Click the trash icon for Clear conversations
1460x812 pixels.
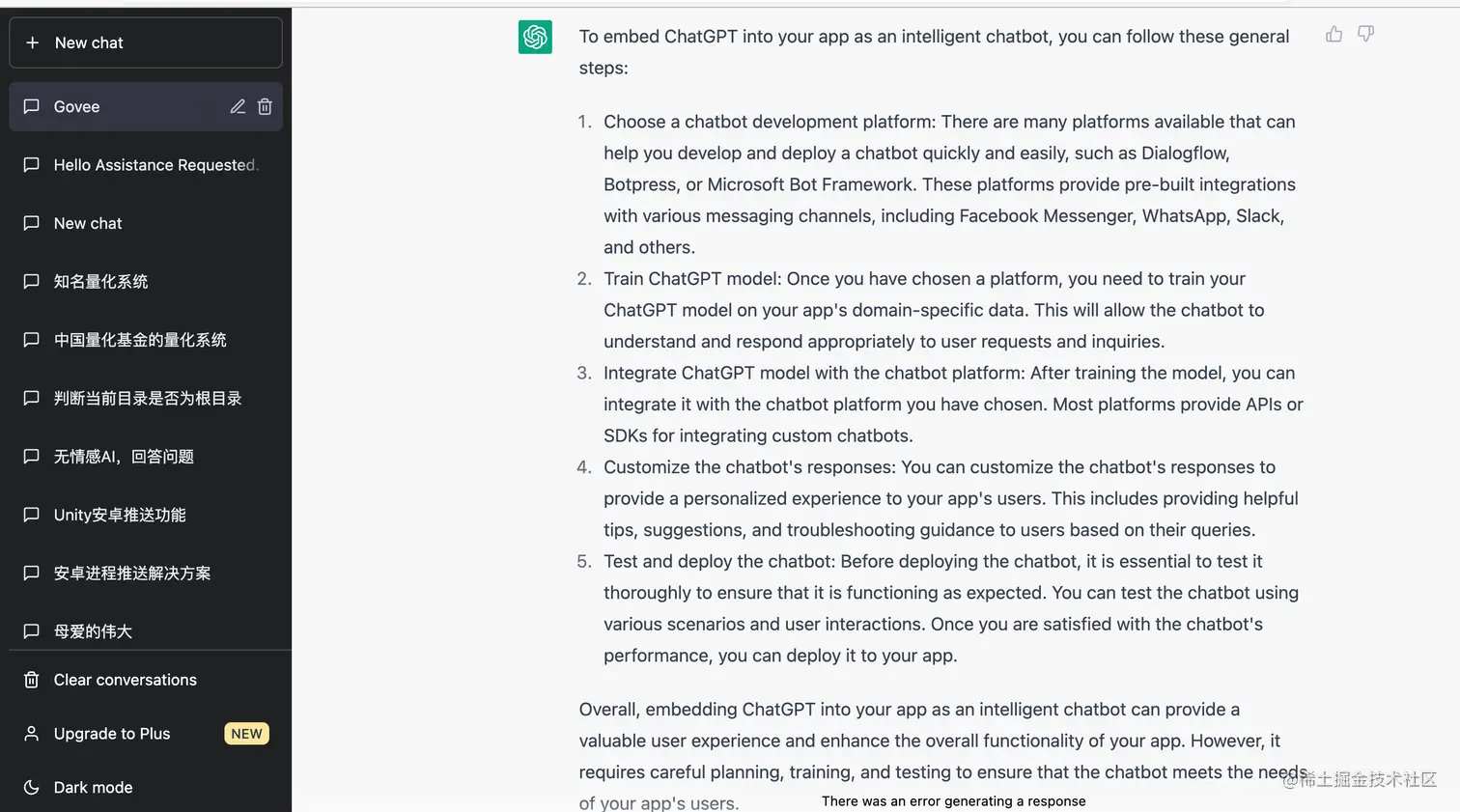pos(32,680)
